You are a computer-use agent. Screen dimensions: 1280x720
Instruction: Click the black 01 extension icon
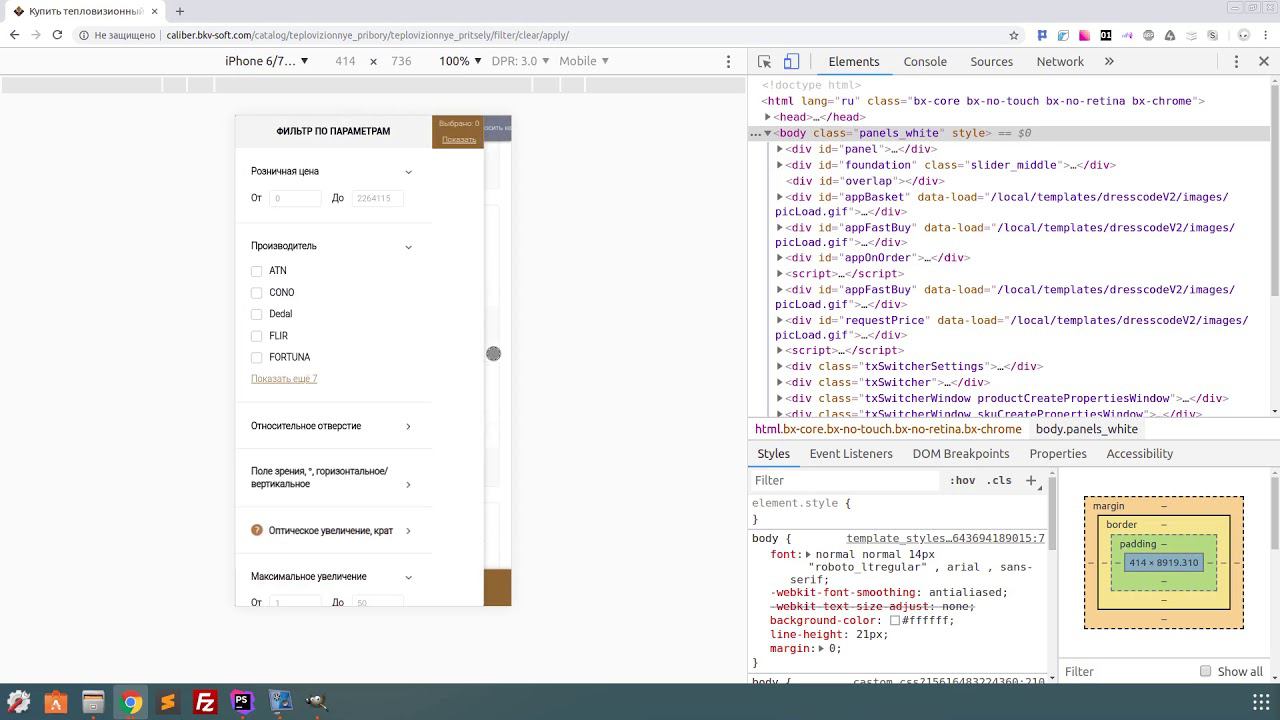pos(1106,35)
